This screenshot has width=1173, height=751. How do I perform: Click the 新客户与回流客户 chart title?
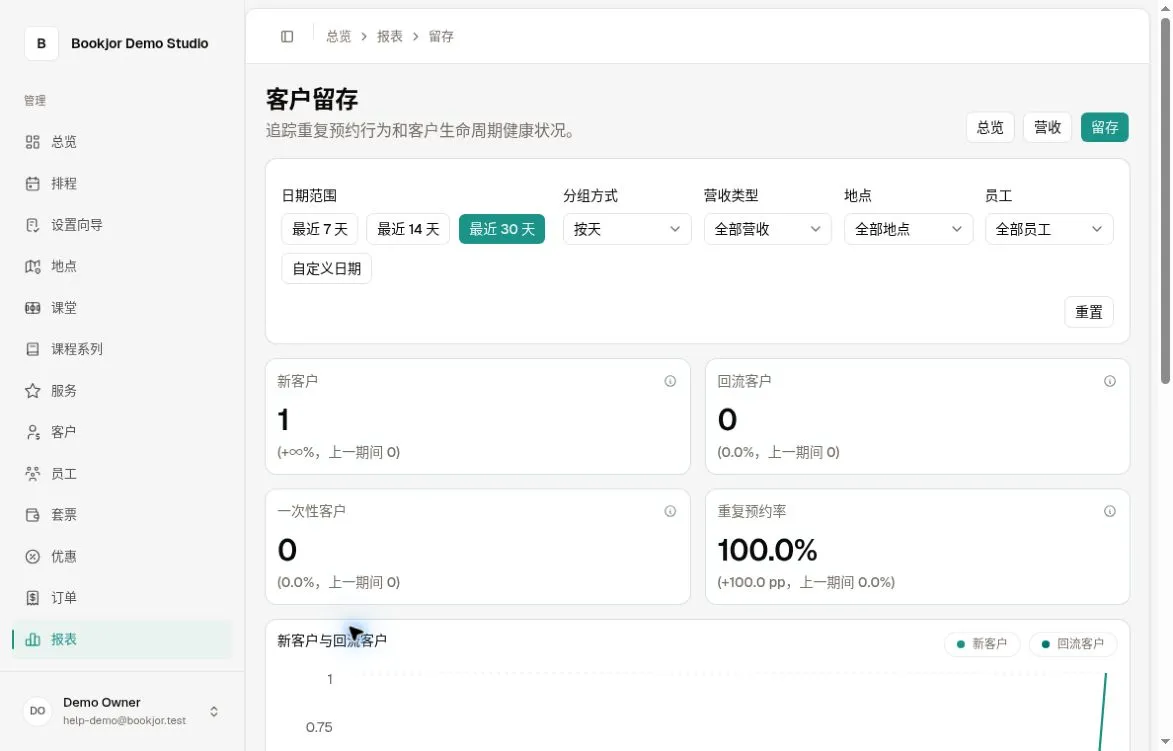[x=331, y=641]
